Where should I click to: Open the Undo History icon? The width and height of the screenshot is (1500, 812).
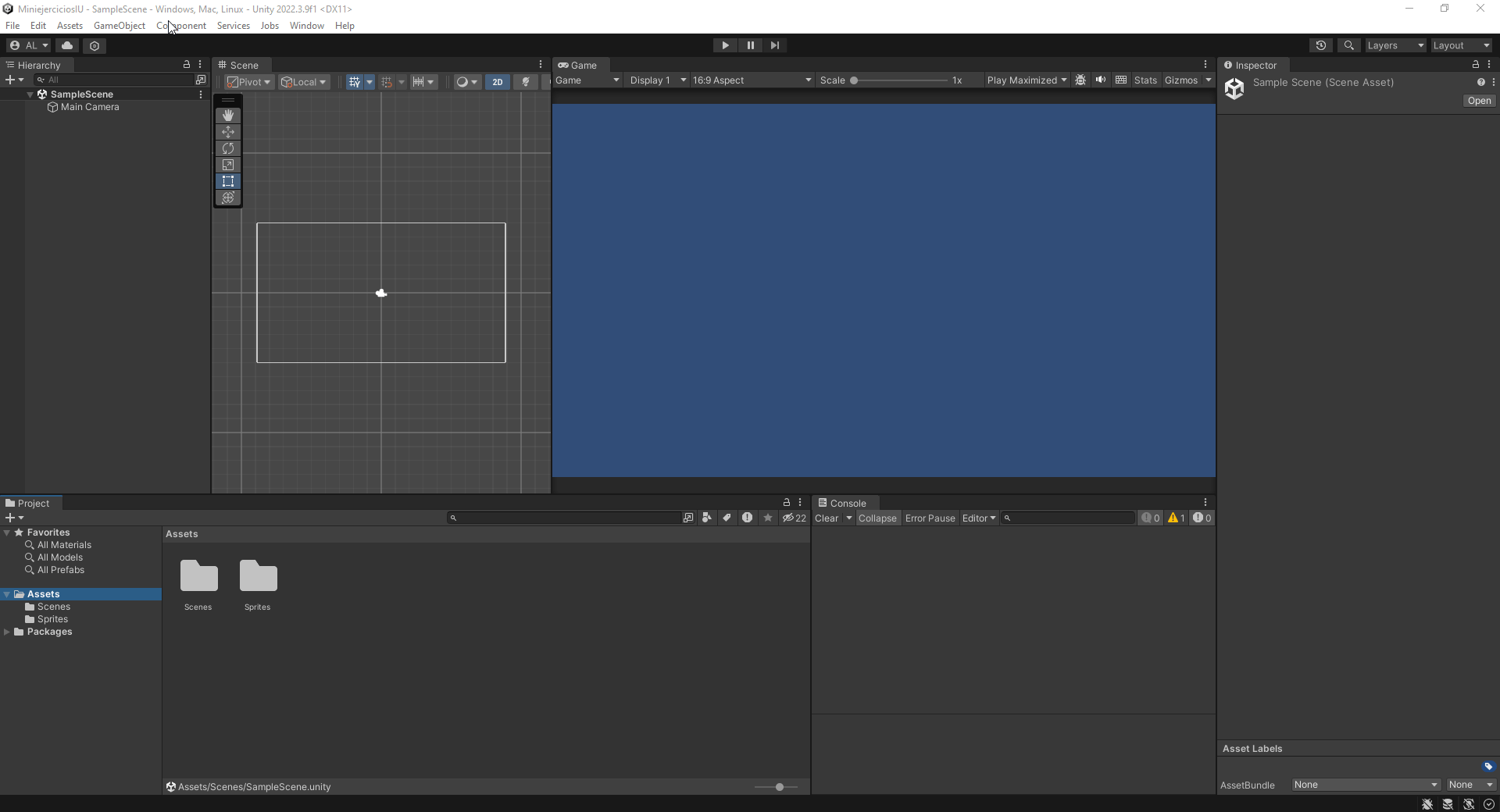point(1321,45)
